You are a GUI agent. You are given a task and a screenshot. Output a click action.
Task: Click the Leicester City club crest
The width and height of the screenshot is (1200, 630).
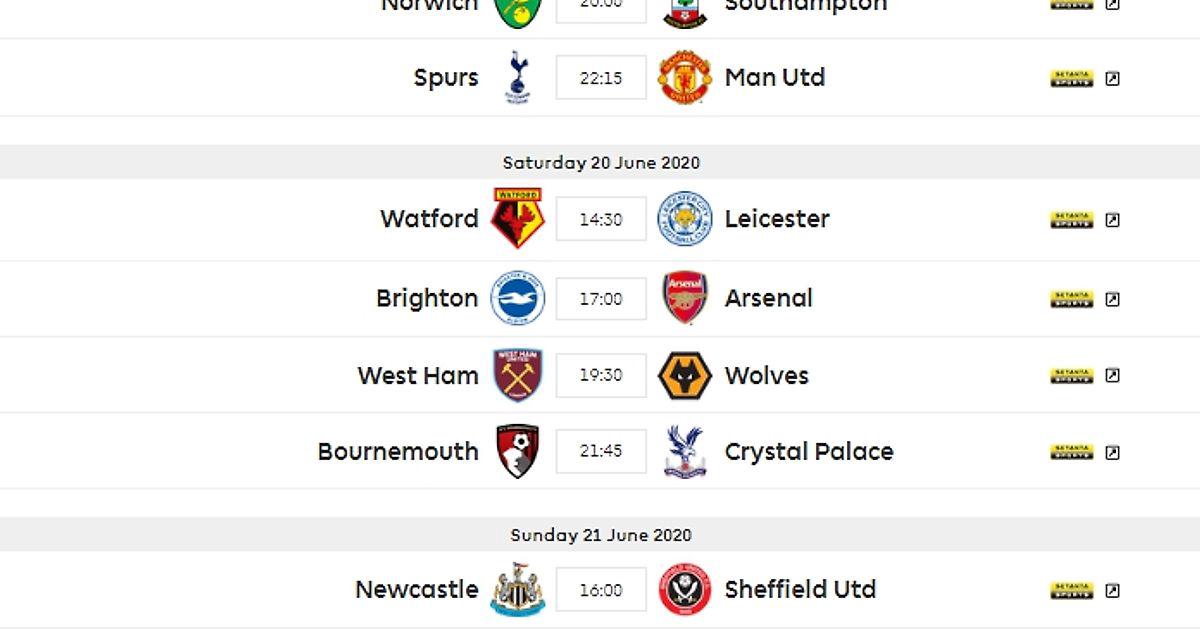[x=685, y=219]
